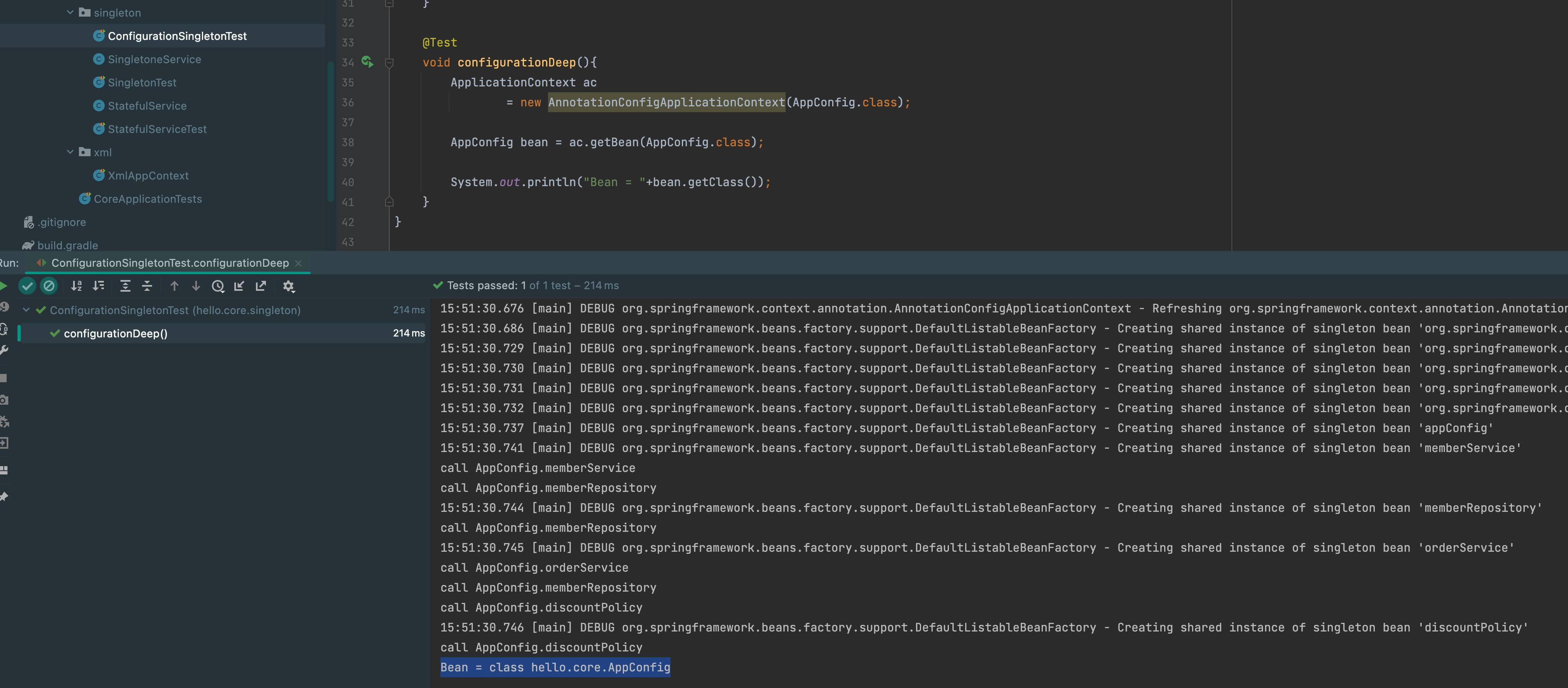Open build.gradle file
Screen dimensions: 1568x688
point(68,245)
